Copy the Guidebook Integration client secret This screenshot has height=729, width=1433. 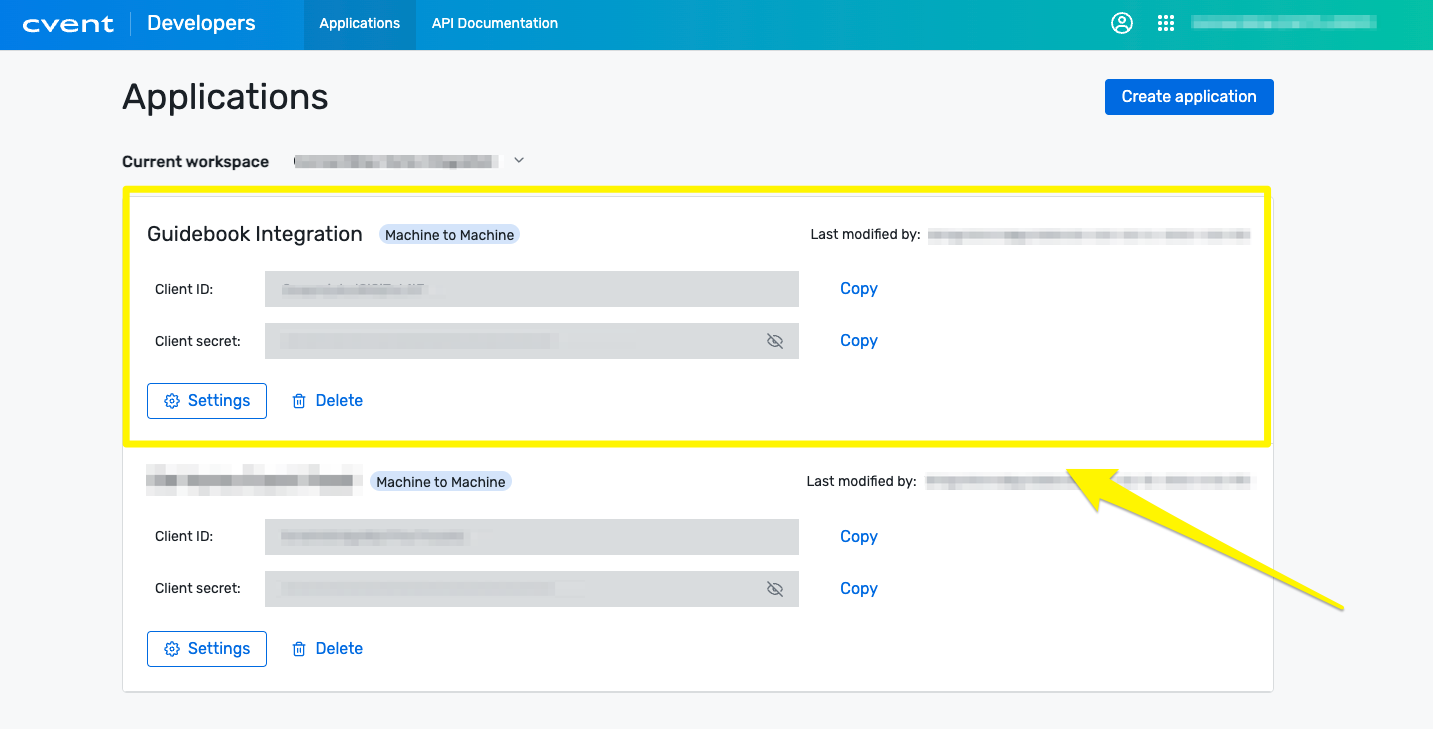pyautogui.click(x=859, y=341)
